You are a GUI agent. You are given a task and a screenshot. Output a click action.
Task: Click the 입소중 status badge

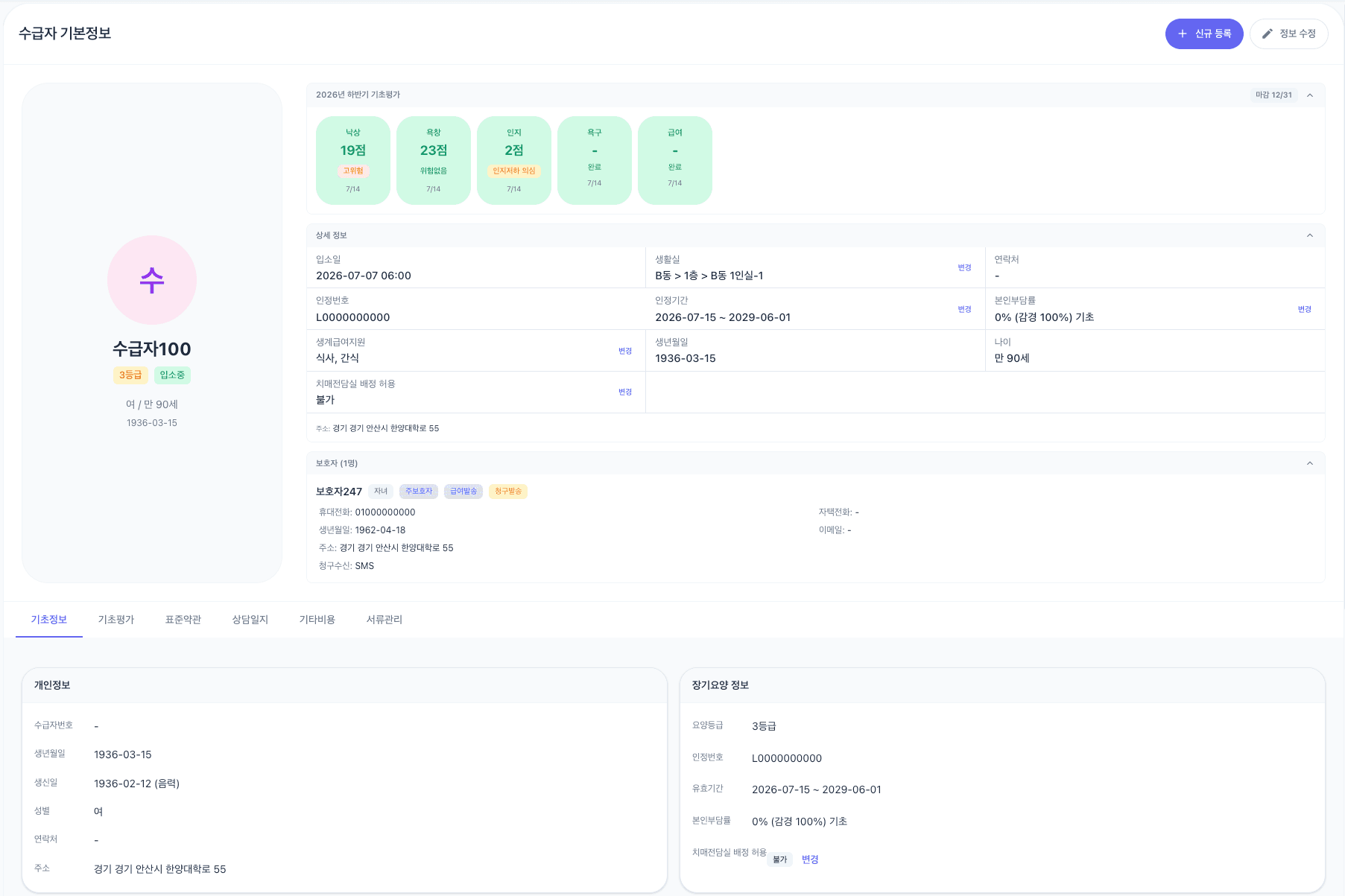[172, 375]
